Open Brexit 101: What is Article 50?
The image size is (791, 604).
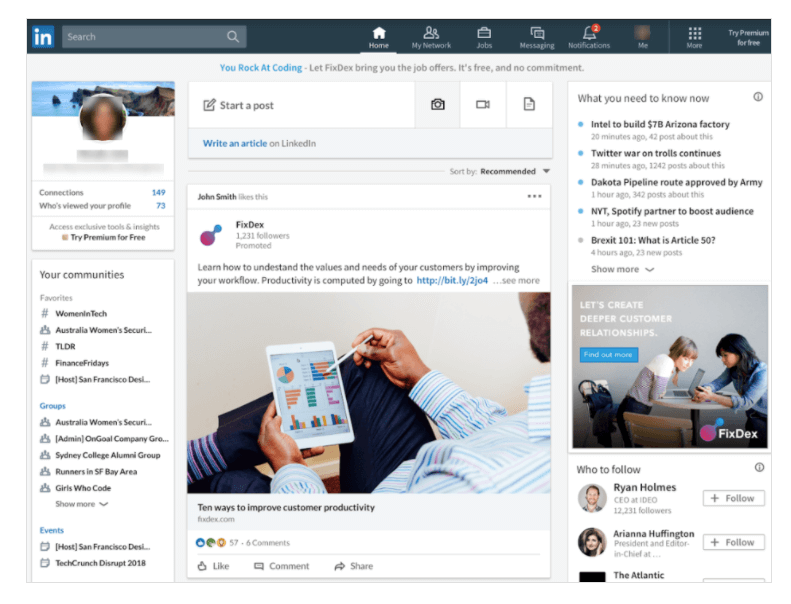[x=653, y=240]
